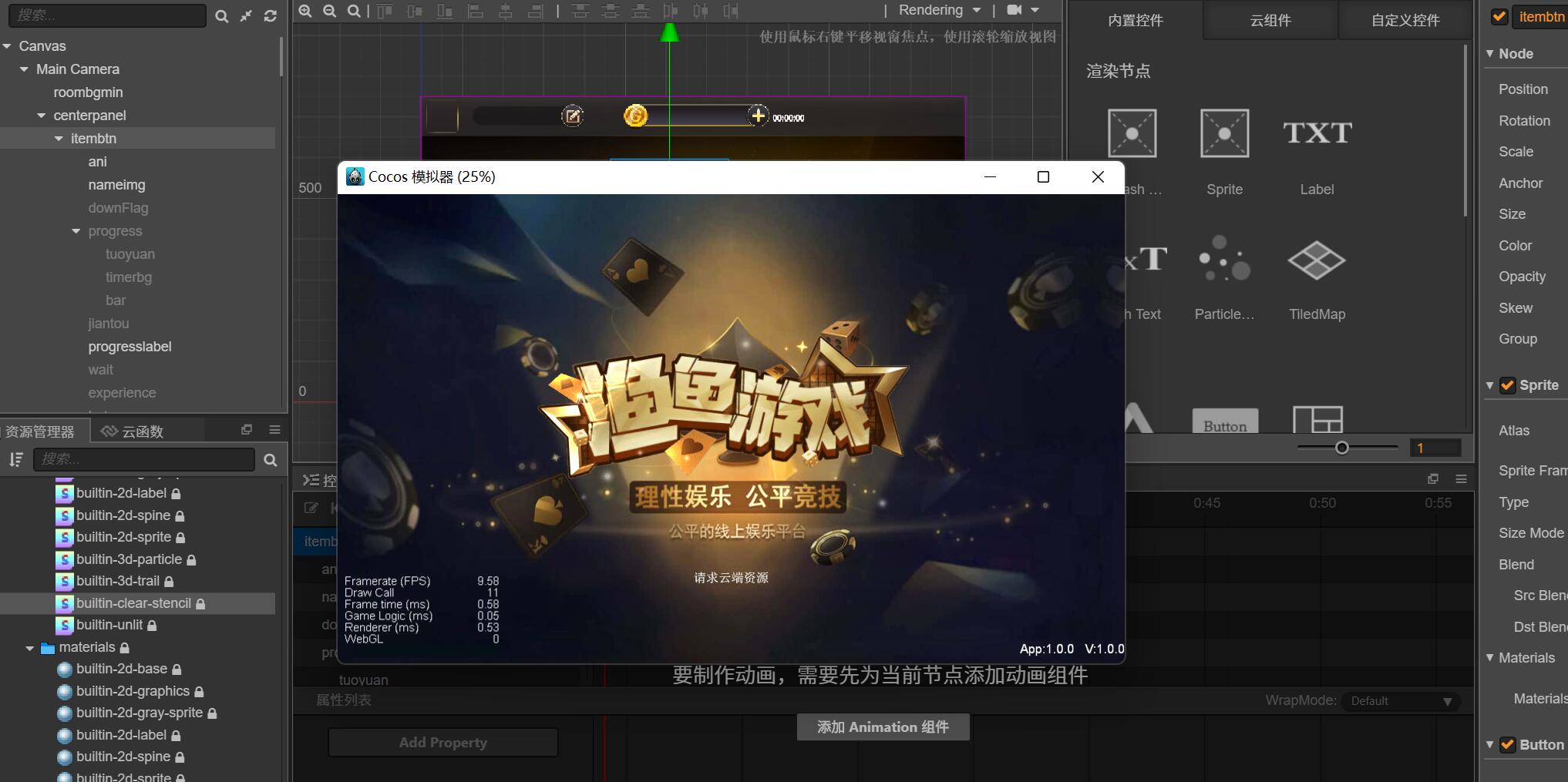This screenshot has height=782, width=1568.
Task: Click the distribute bottom edges icon
Action: point(640,11)
